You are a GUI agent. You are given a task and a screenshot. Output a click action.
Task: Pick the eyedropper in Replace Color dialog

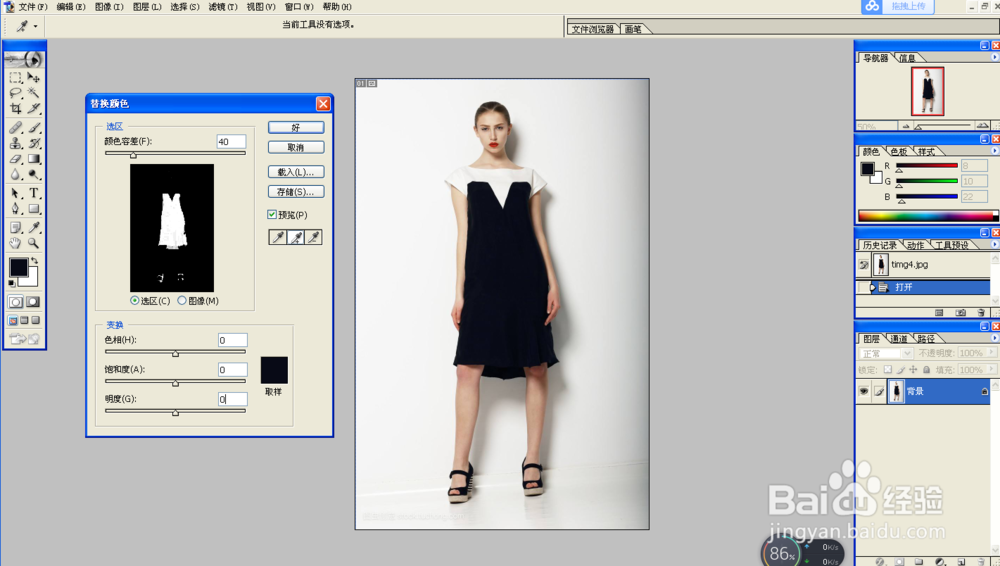278,237
